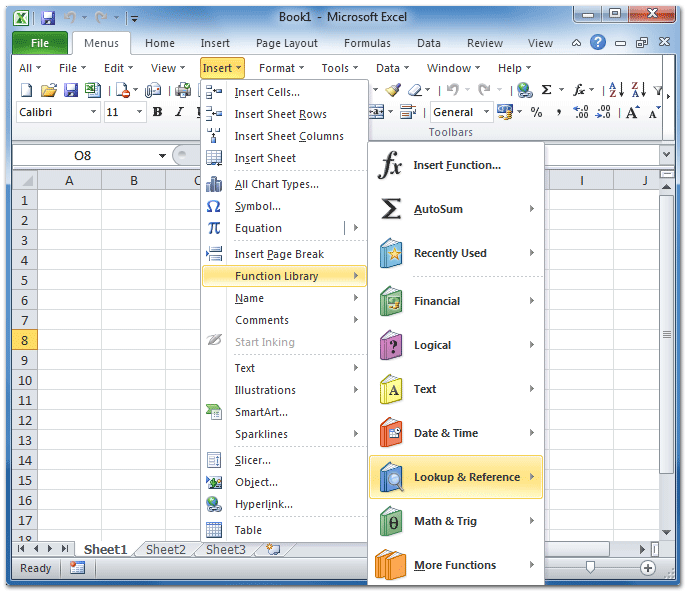Open the AutoSum submenu in Function Library
Image resolution: width=688 pixels, height=595 pixels.
[x=456, y=209]
